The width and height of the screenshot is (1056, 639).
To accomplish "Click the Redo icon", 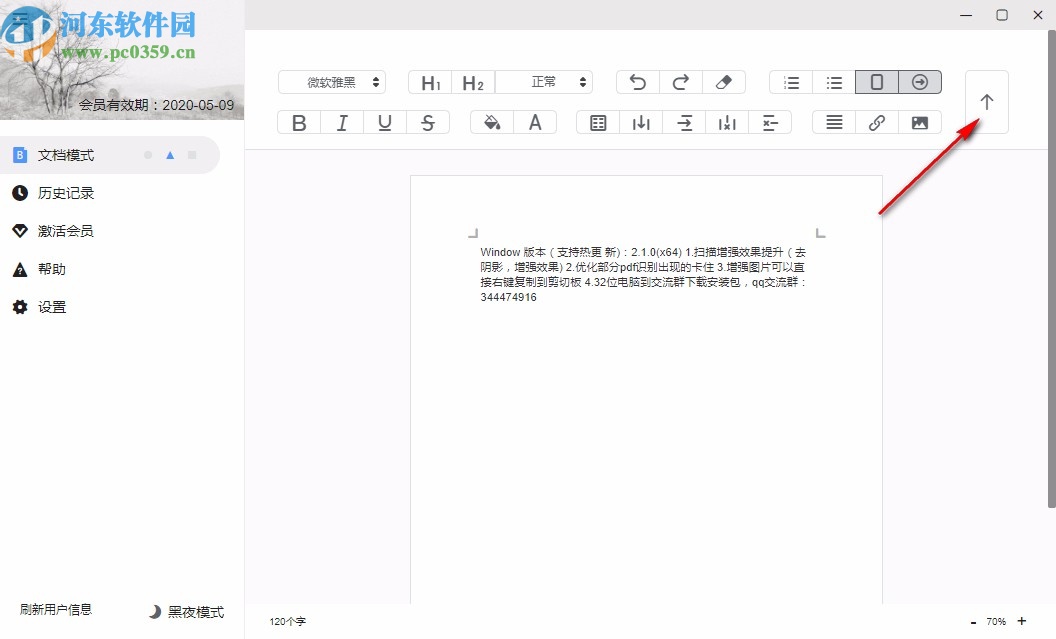I will pos(681,81).
